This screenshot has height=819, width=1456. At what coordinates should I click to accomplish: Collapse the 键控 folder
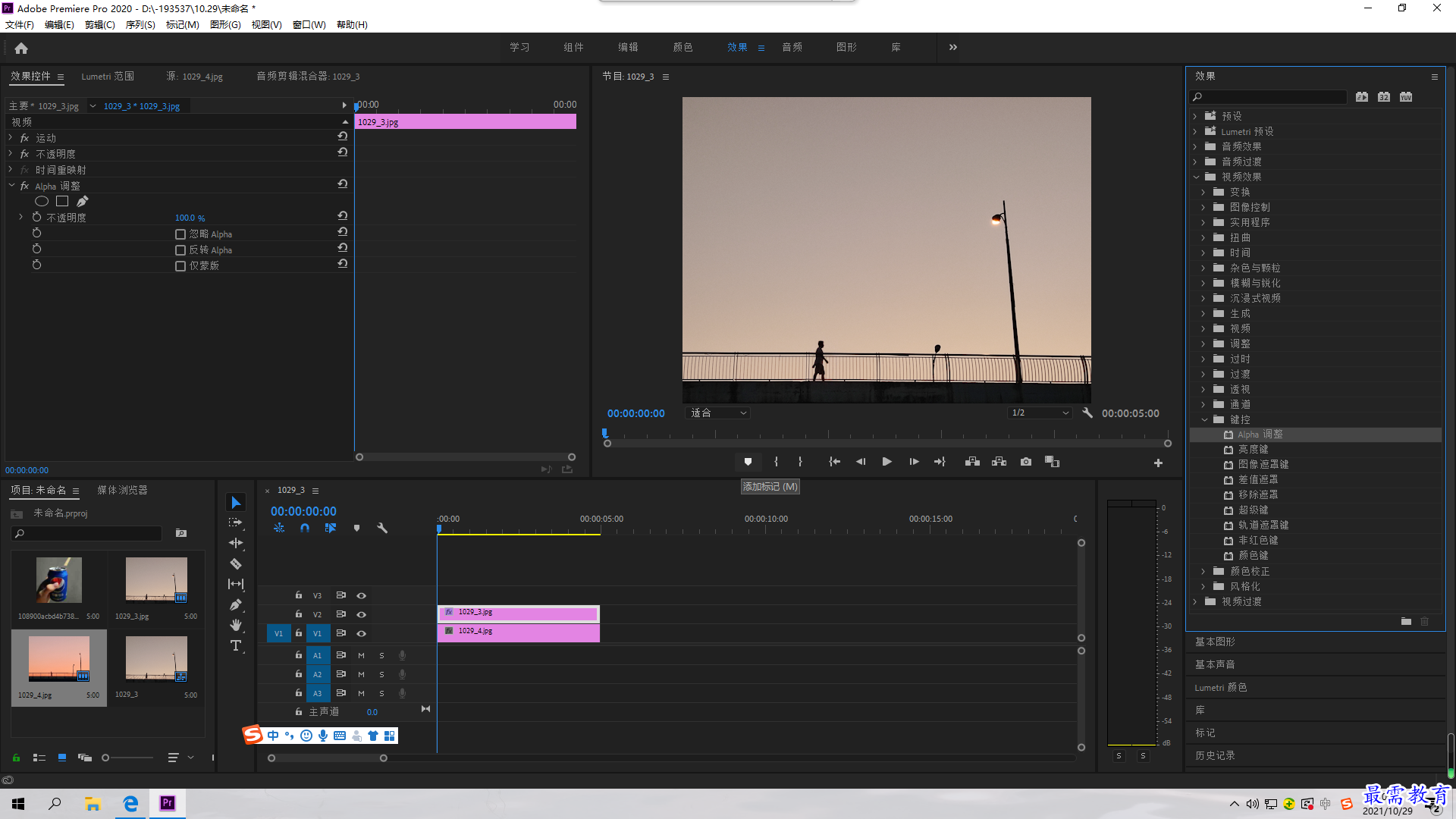1204,419
